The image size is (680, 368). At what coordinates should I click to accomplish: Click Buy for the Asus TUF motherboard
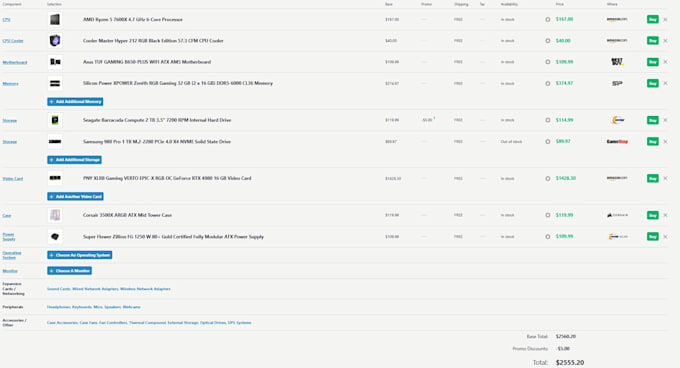click(x=653, y=62)
